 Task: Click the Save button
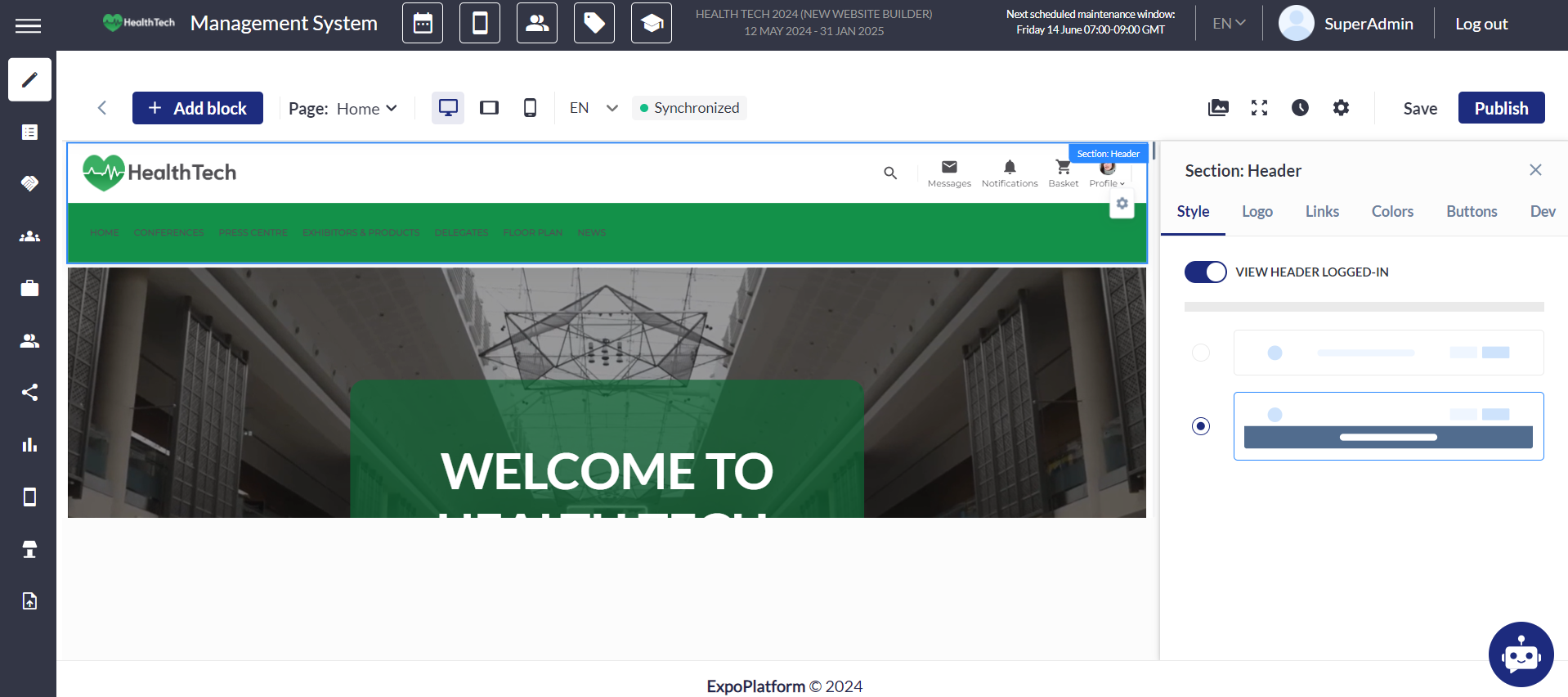[1420, 108]
